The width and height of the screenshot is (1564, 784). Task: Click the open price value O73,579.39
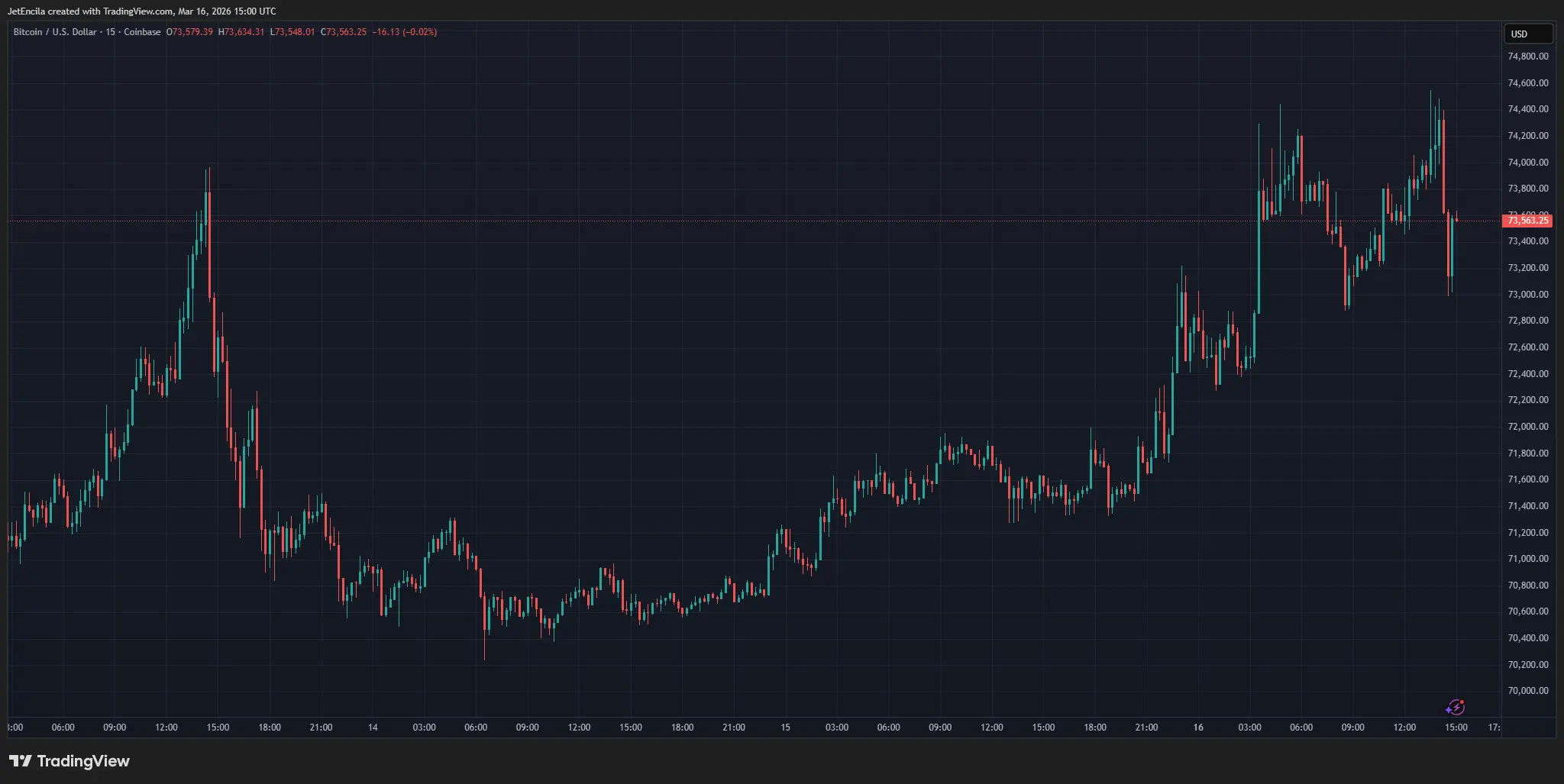[189, 32]
